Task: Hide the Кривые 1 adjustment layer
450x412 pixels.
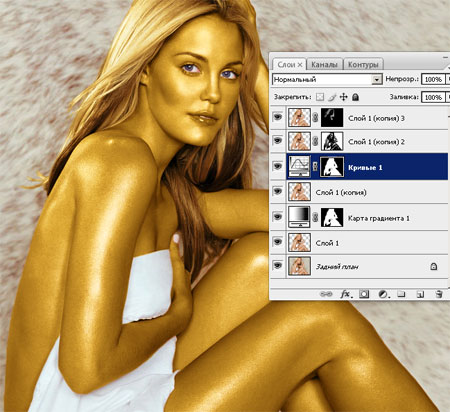Action: (278, 166)
